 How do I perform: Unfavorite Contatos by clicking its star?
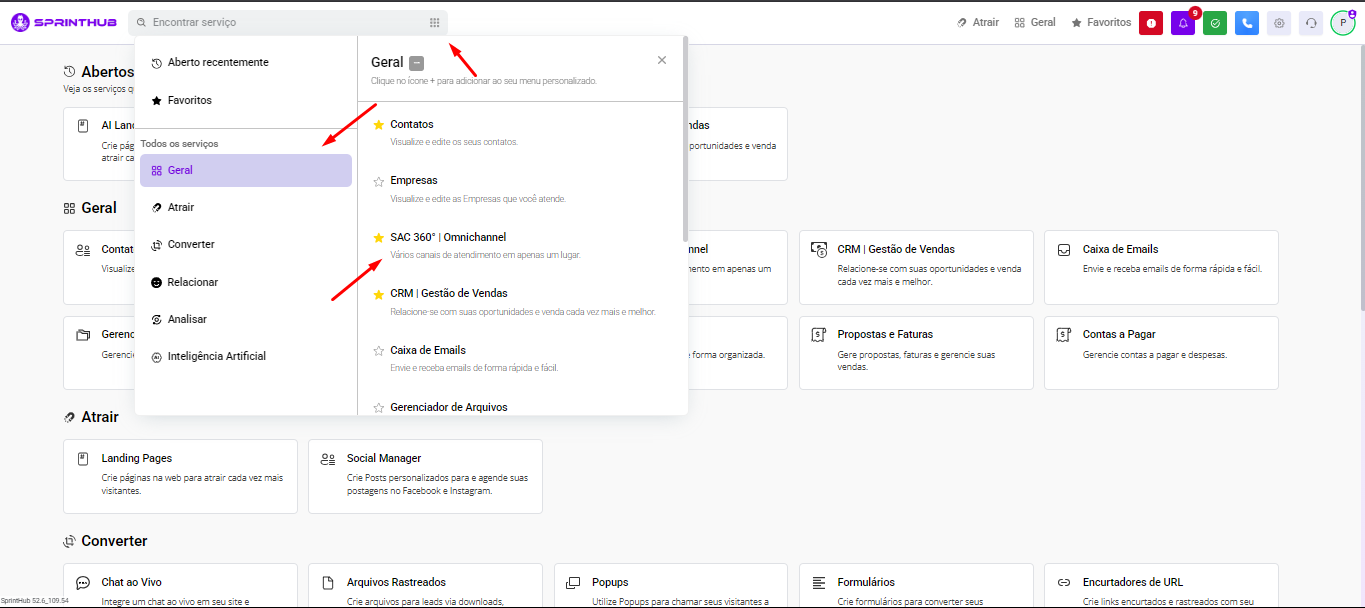click(x=378, y=125)
